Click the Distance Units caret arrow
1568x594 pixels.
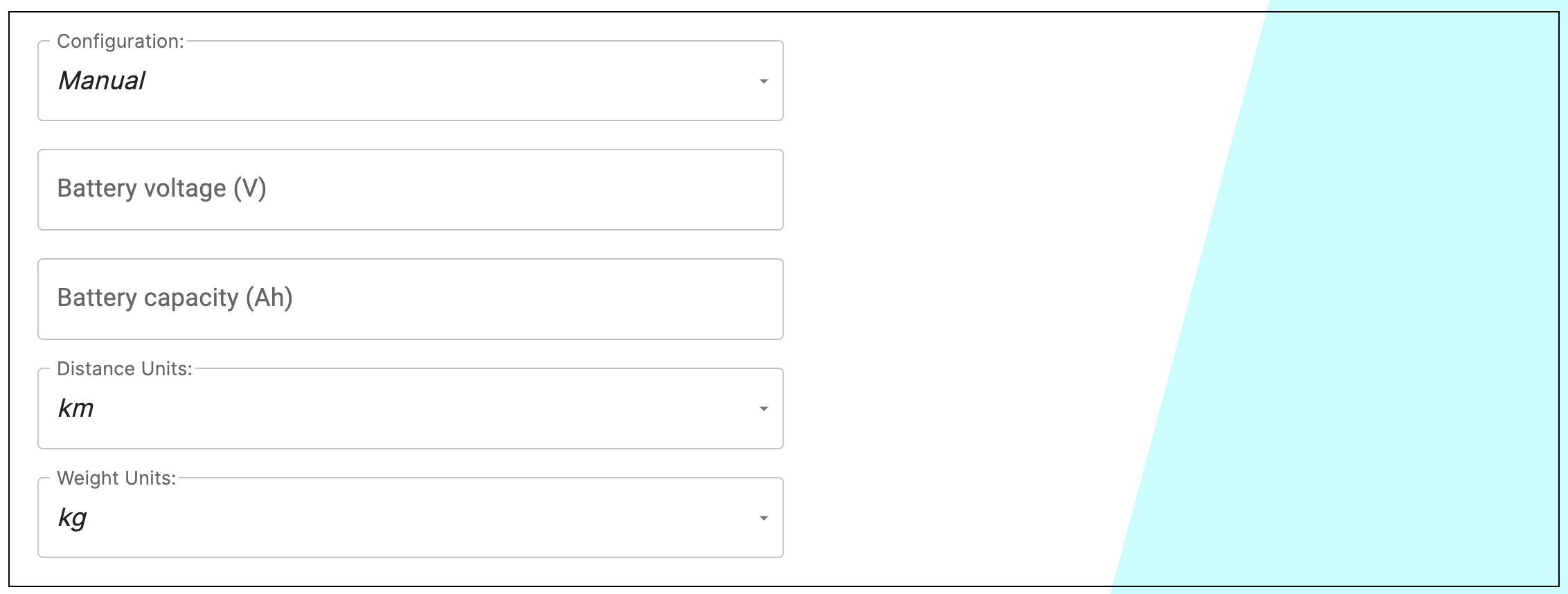[763, 409]
